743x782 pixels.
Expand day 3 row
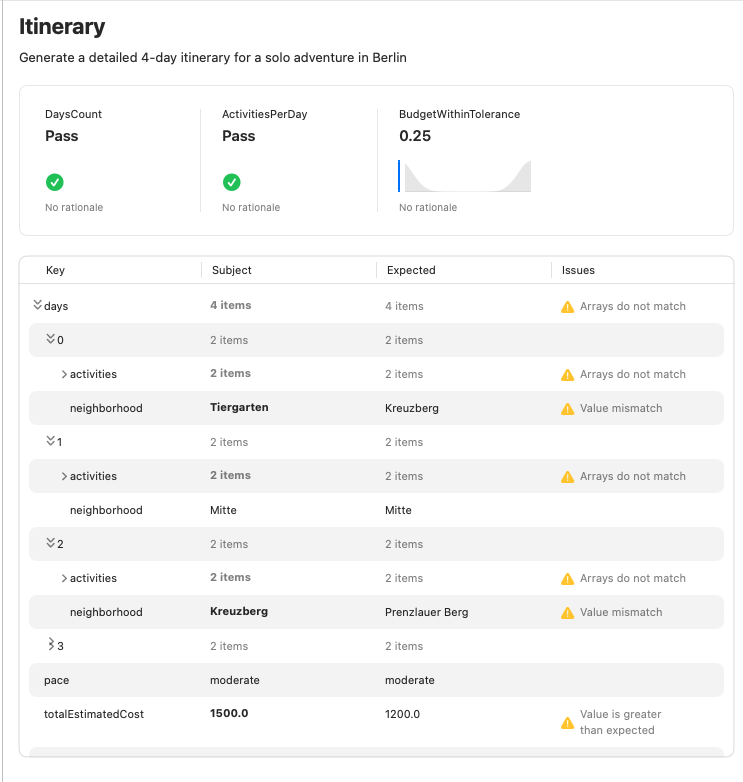pyautogui.click(x=50, y=644)
